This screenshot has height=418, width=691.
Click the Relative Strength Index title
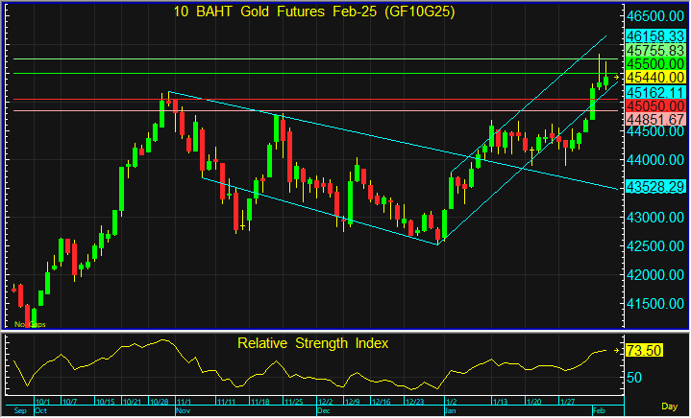(x=312, y=343)
